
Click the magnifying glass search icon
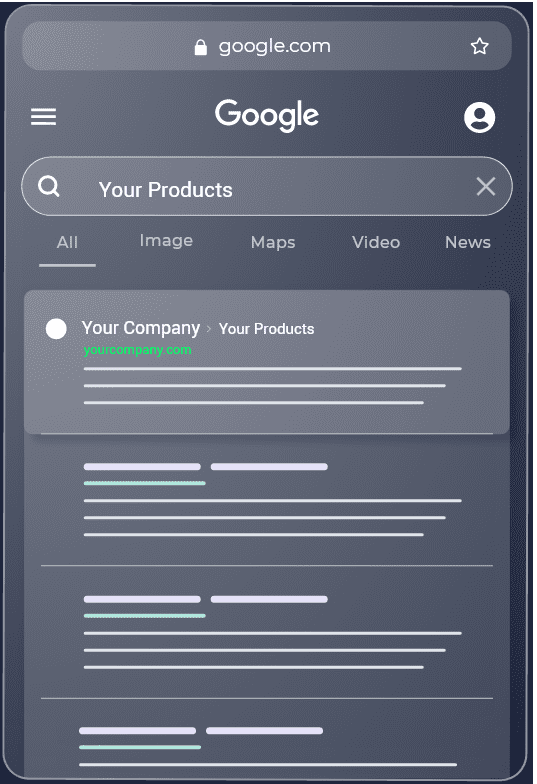pos(49,186)
